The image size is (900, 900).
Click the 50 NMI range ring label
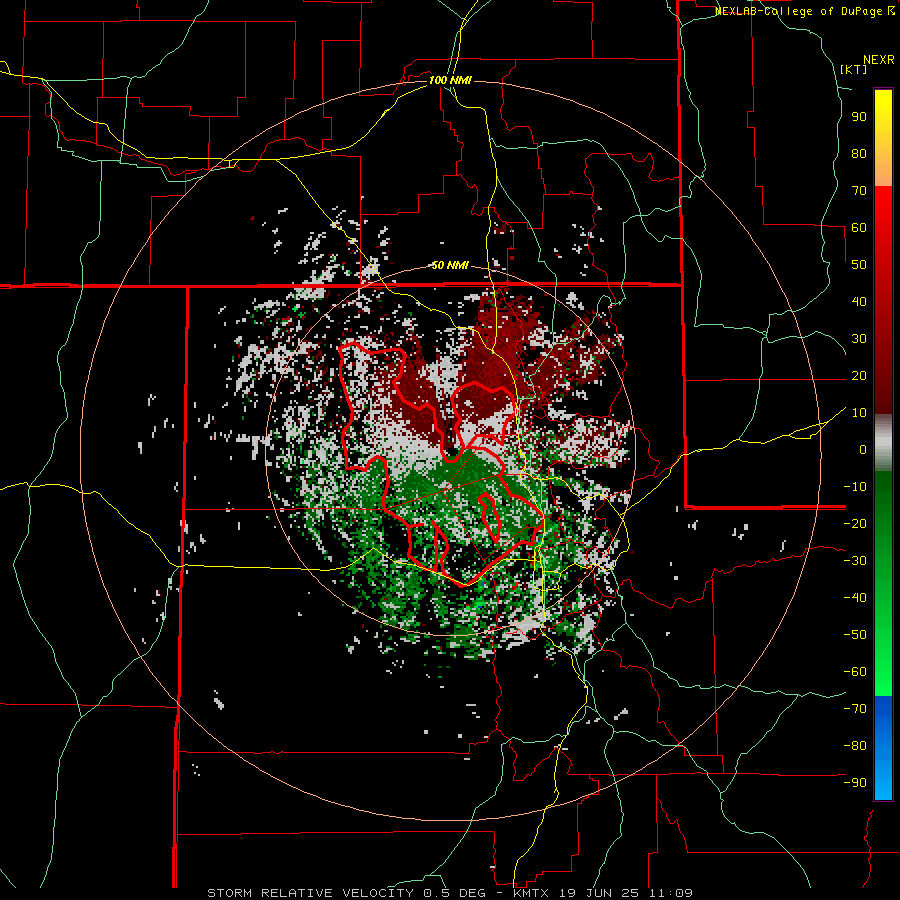coord(450,265)
